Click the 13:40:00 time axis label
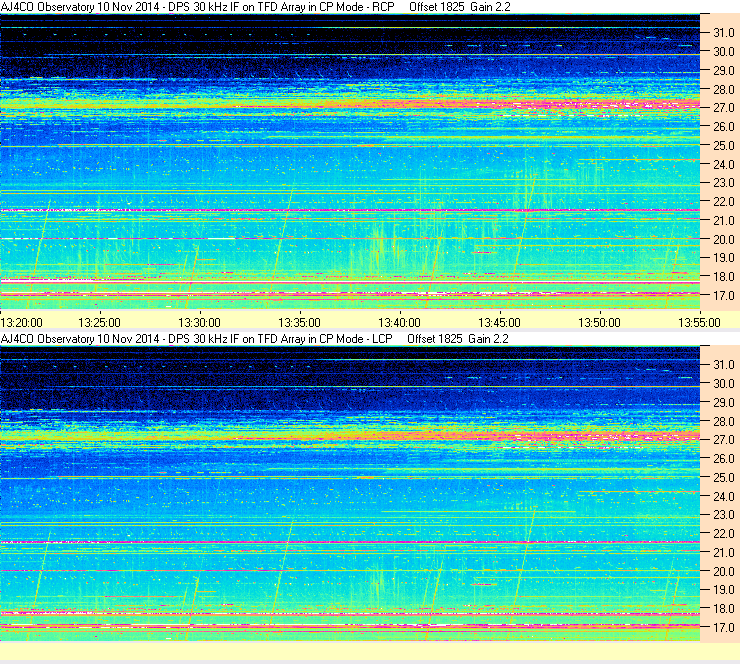This screenshot has height=664, width=740. pyautogui.click(x=399, y=323)
